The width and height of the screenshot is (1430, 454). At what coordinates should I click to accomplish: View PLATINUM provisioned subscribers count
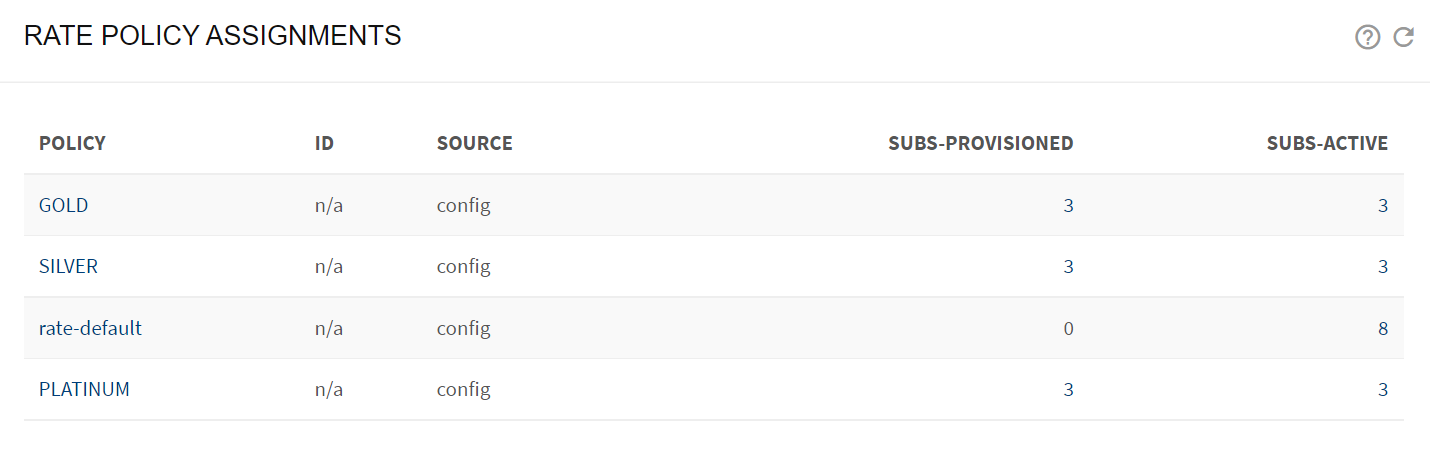click(x=1068, y=389)
